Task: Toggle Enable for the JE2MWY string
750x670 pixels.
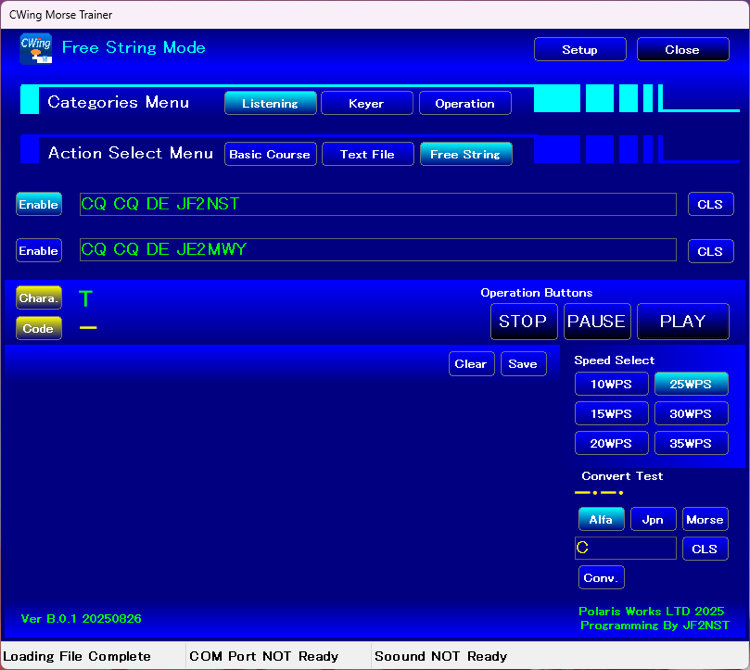Action: pyautogui.click(x=38, y=250)
